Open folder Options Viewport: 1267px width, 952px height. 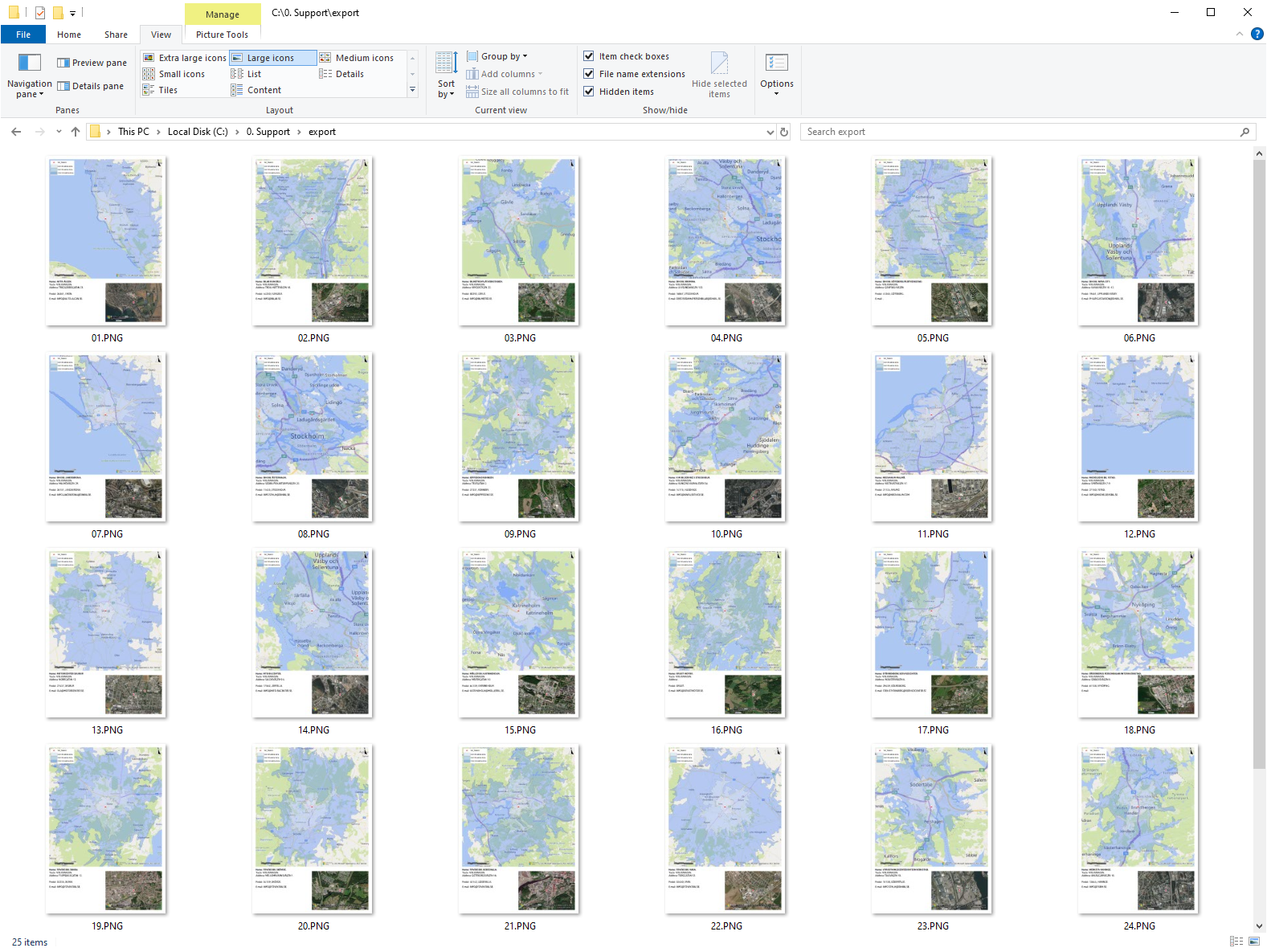tap(776, 74)
